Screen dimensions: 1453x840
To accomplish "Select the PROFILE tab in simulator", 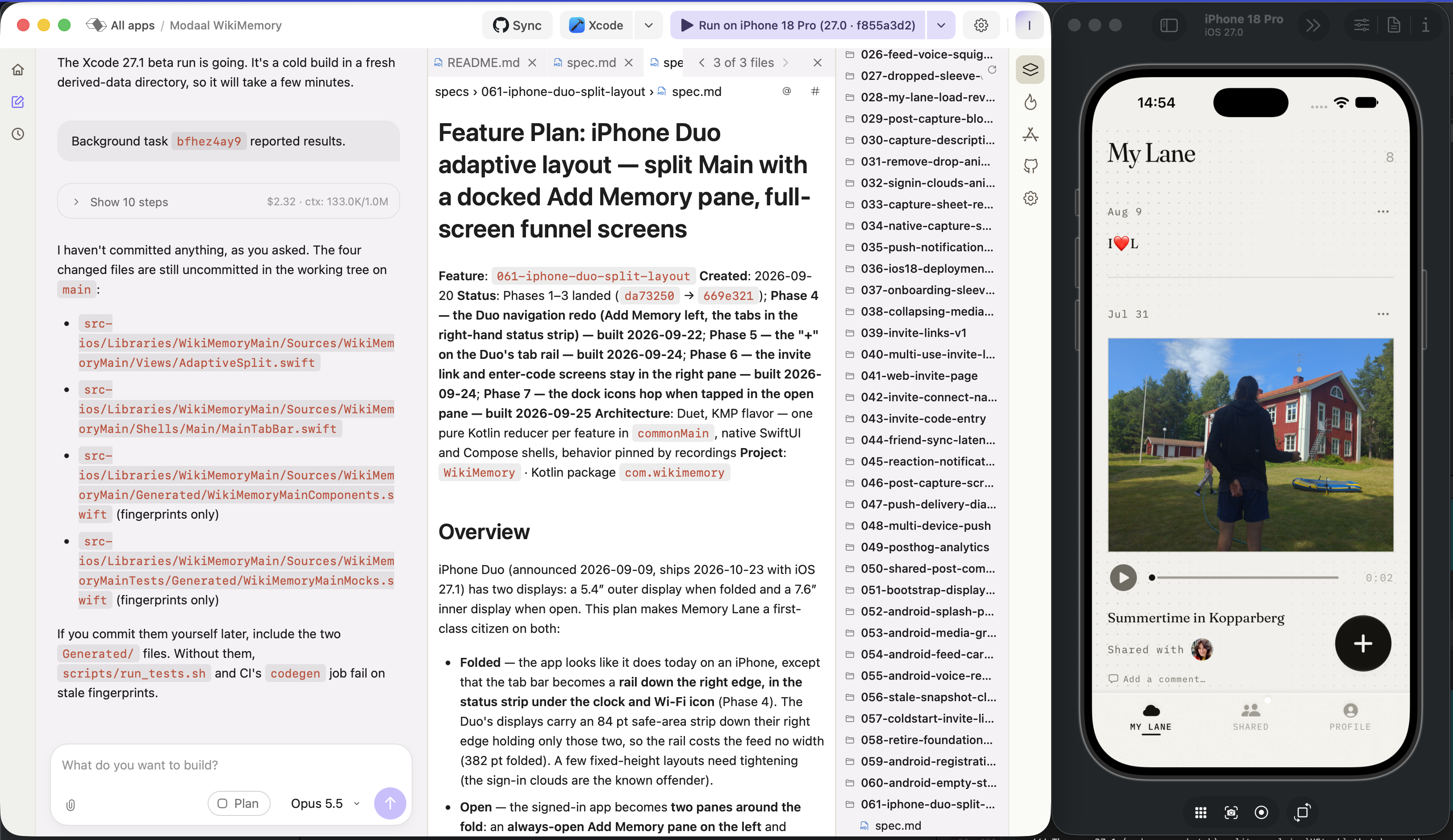I will click(1350, 717).
